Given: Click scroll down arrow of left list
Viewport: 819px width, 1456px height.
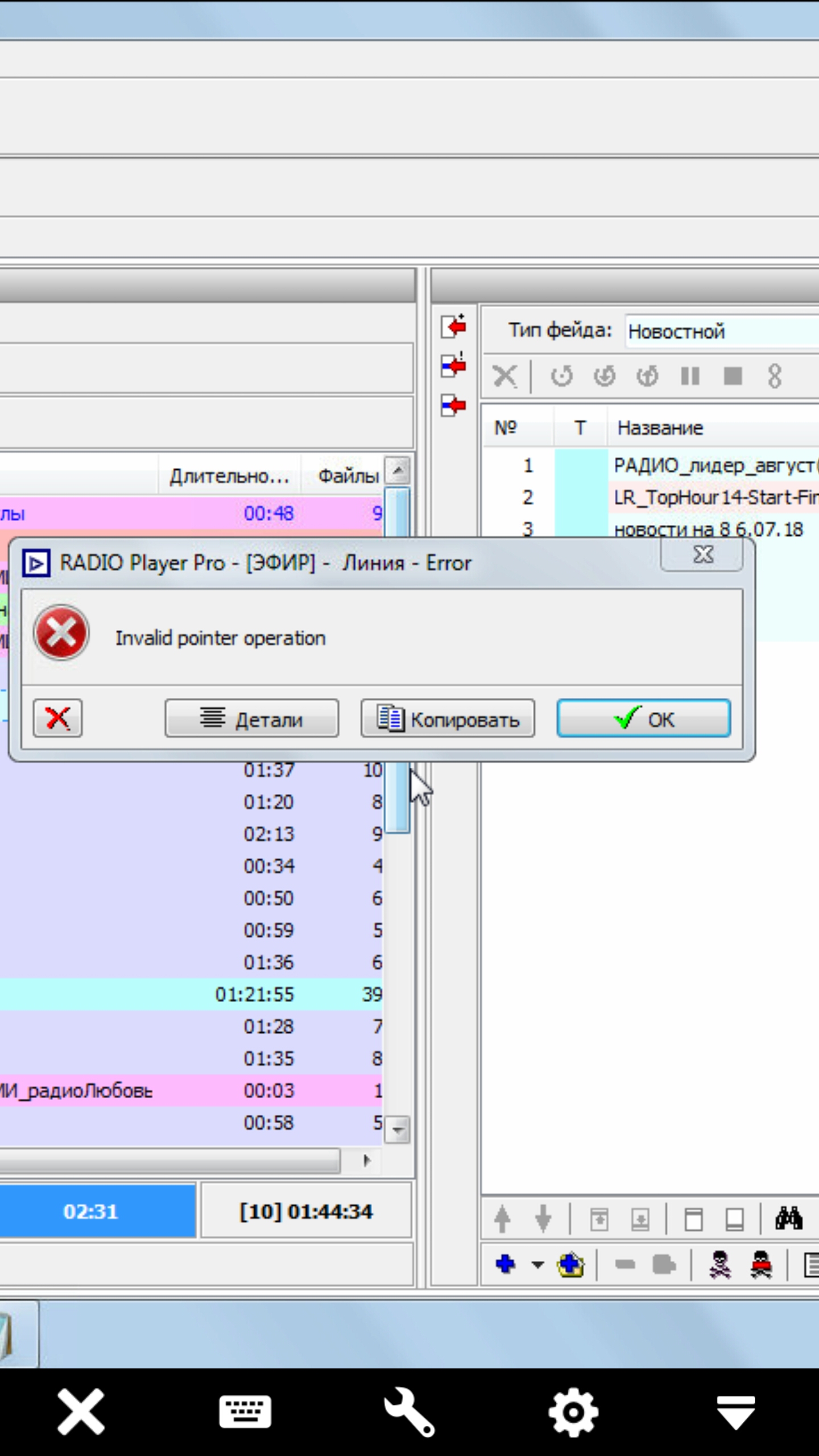Looking at the screenshot, I should [x=398, y=1130].
